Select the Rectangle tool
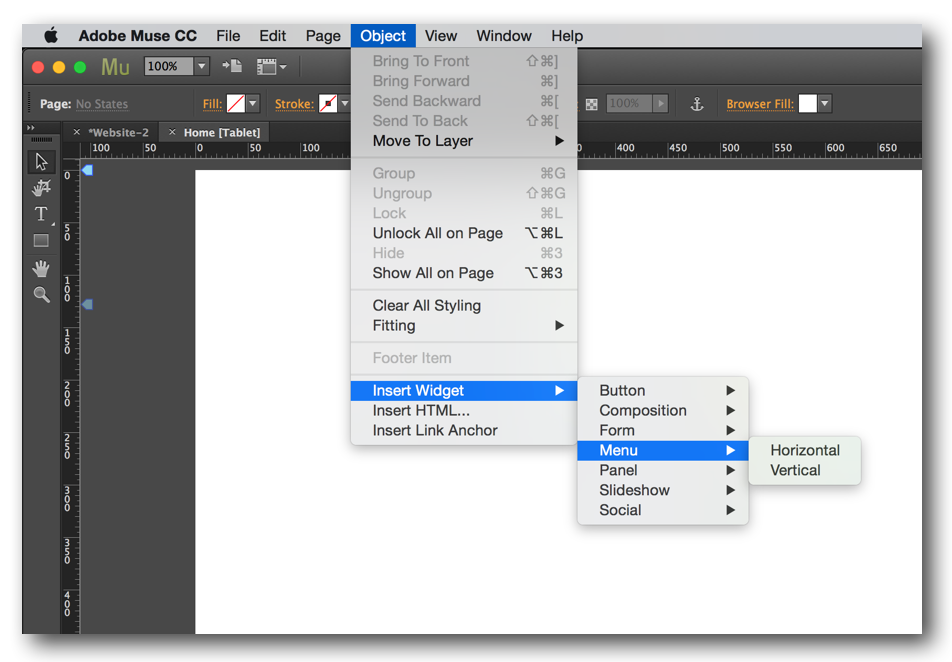 (41, 241)
